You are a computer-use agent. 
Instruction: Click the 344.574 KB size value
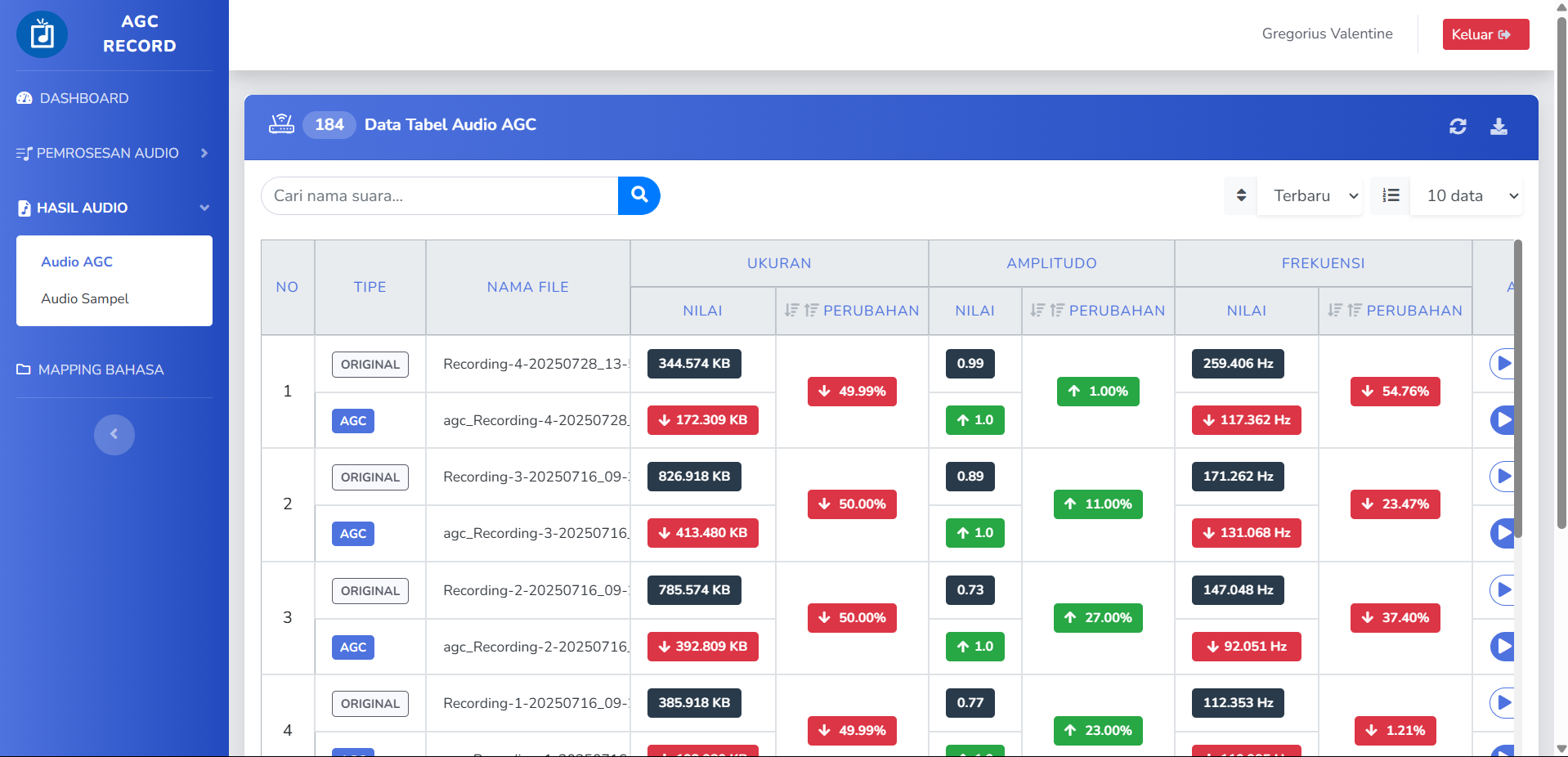coord(694,363)
